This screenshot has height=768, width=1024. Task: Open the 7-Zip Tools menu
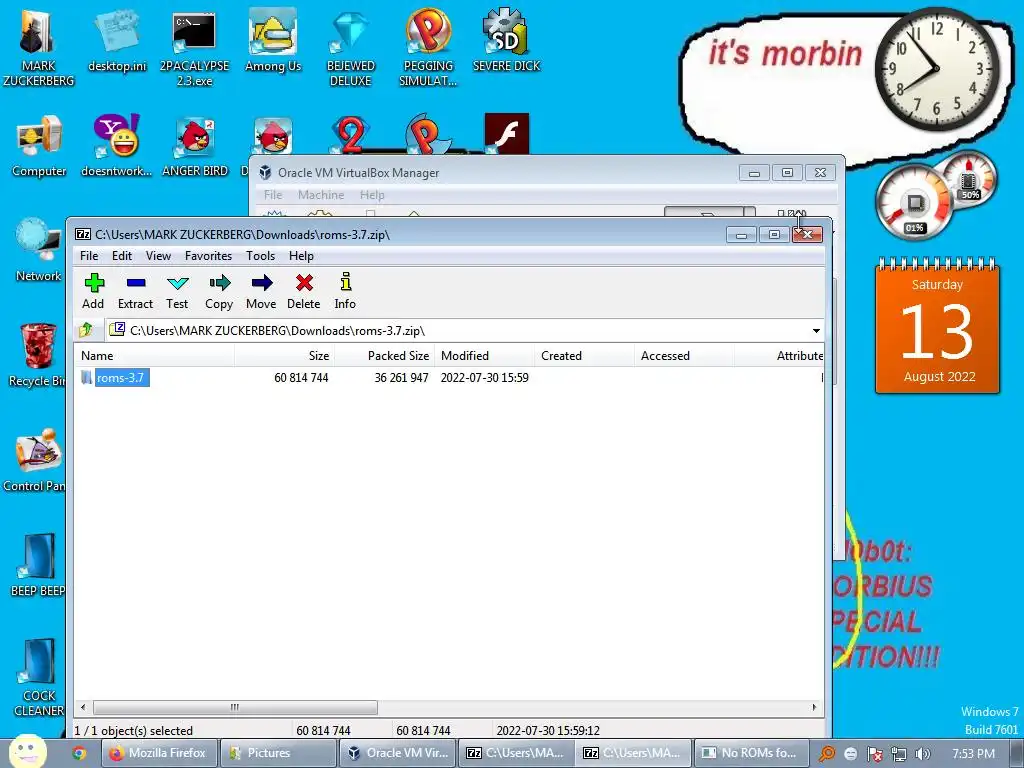coord(260,256)
